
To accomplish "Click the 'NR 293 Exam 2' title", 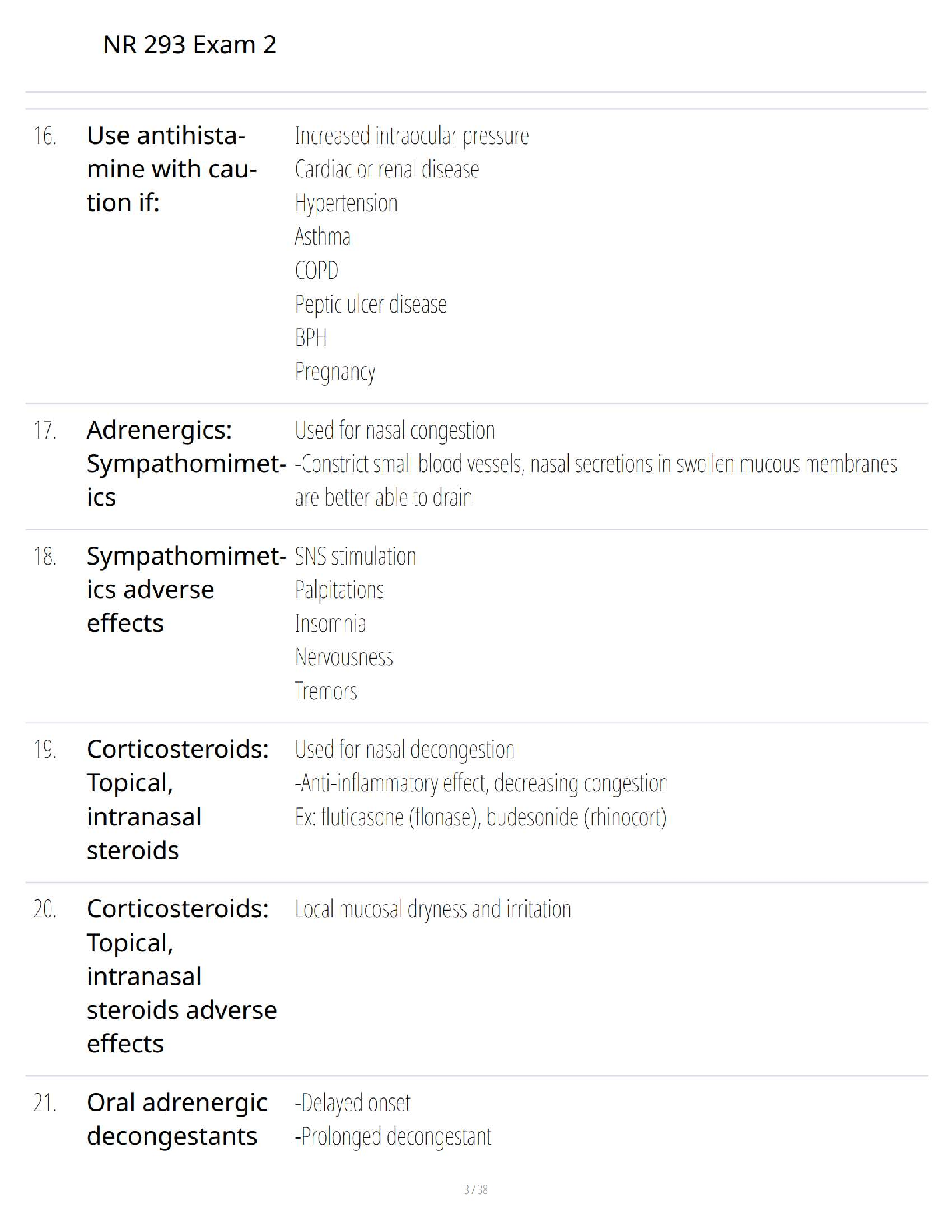I will point(189,44).
